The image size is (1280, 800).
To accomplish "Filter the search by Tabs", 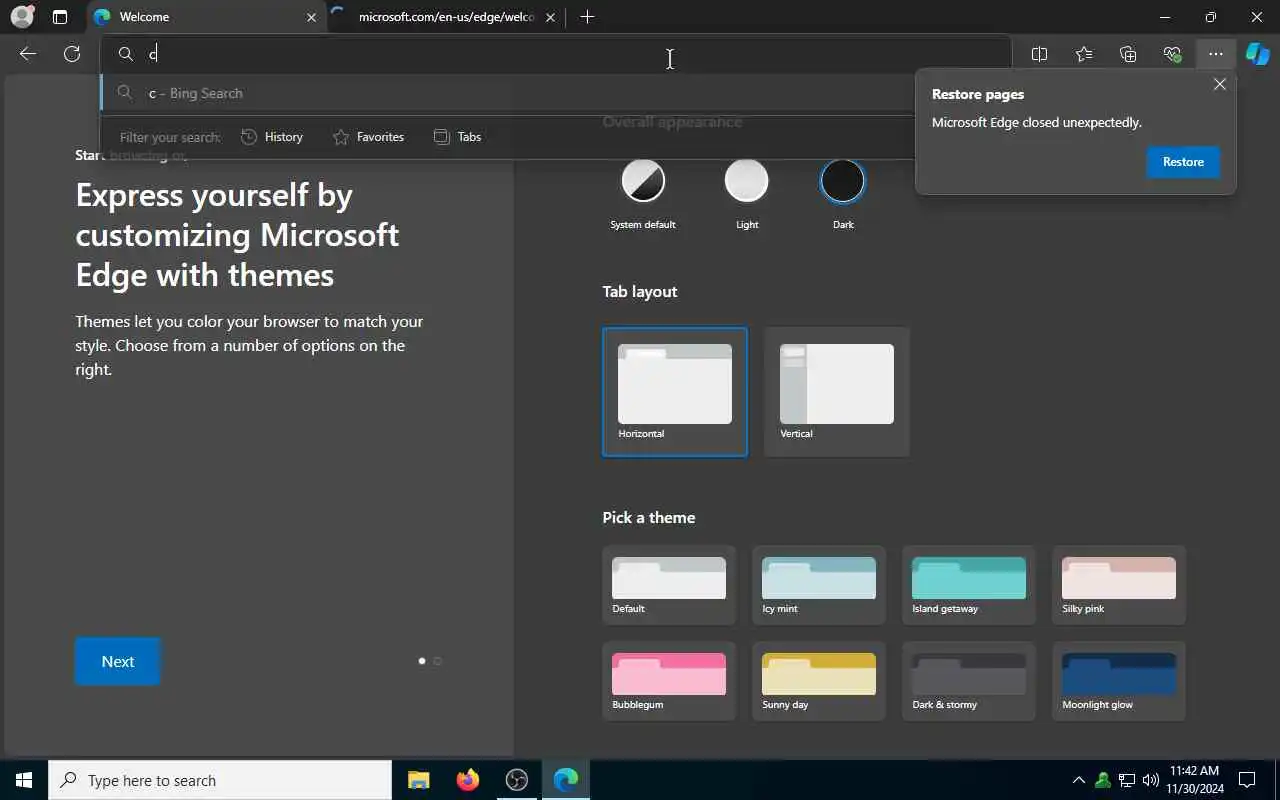I will [x=458, y=137].
